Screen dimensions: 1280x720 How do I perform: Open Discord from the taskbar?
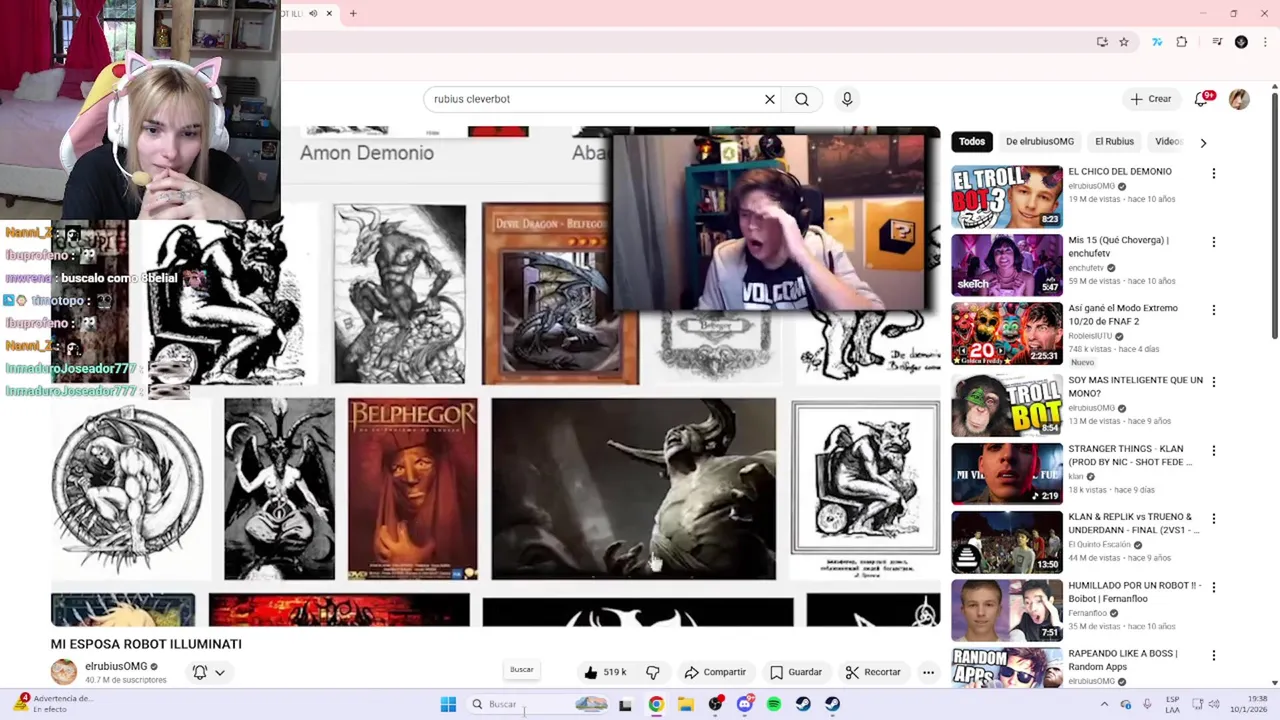tap(744, 704)
